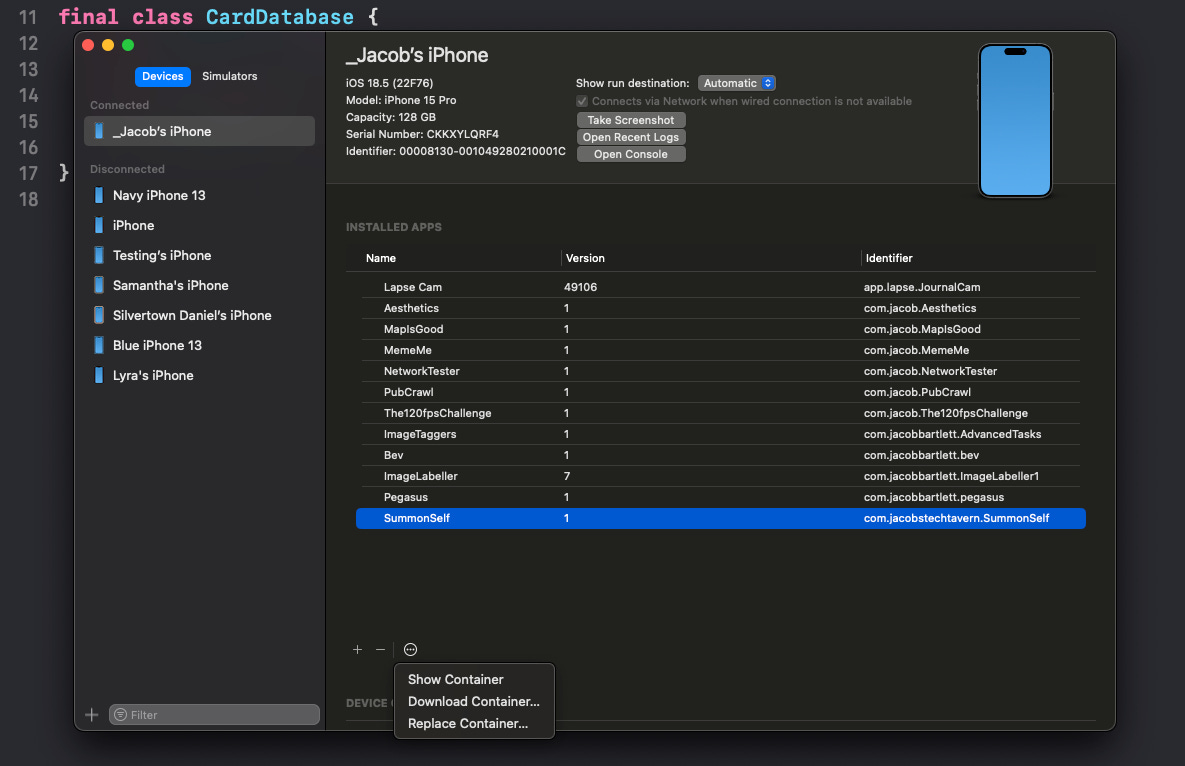Select Samantha's iPhone device
Screen dimensions: 1185x766
pyautogui.click(x=200, y=286)
